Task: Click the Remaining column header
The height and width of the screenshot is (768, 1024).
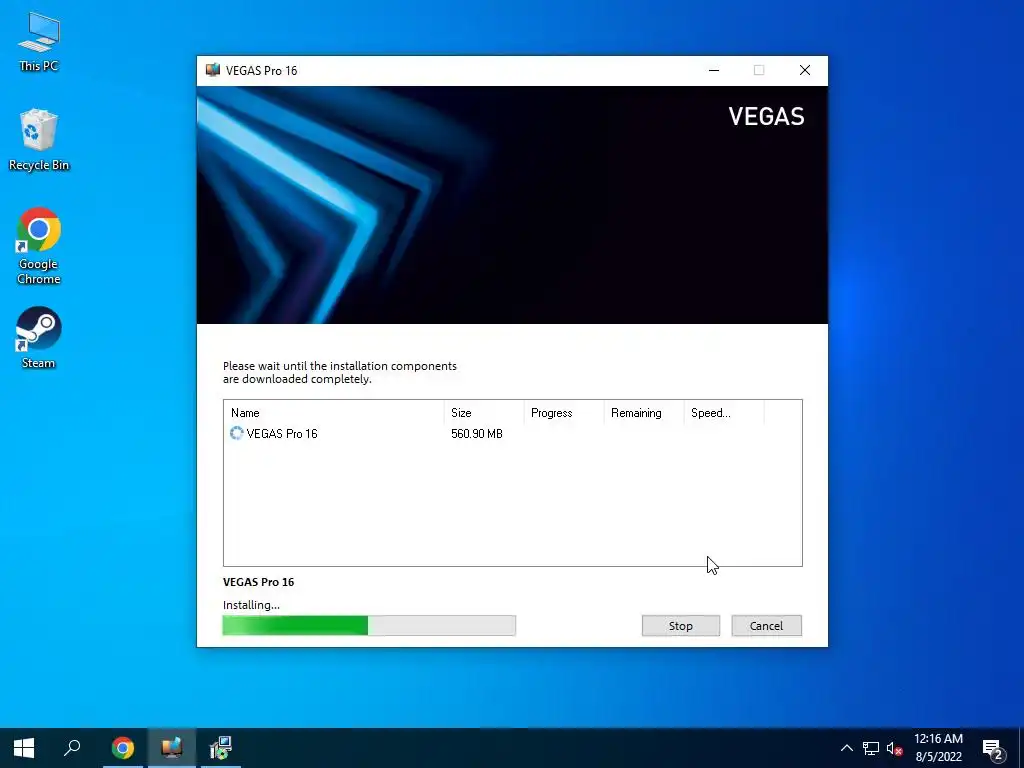Action: (x=643, y=413)
